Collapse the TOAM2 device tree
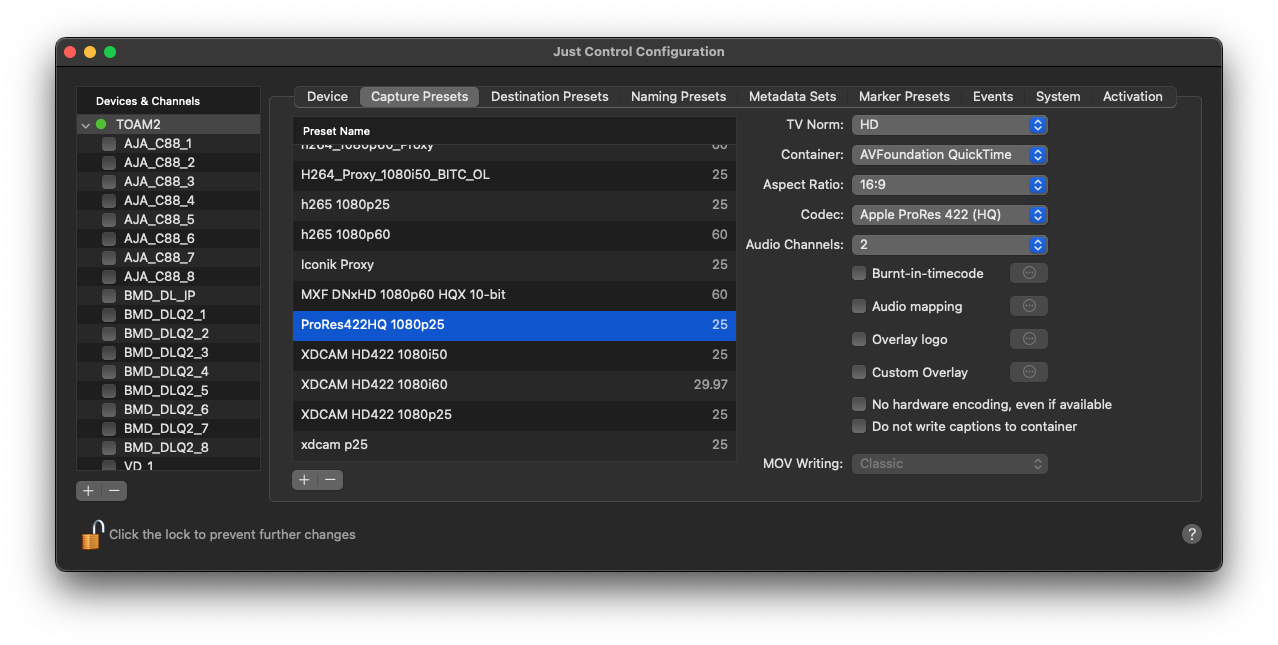Image resolution: width=1278 pixels, height=645 pixels. click(x=86, y=125)
